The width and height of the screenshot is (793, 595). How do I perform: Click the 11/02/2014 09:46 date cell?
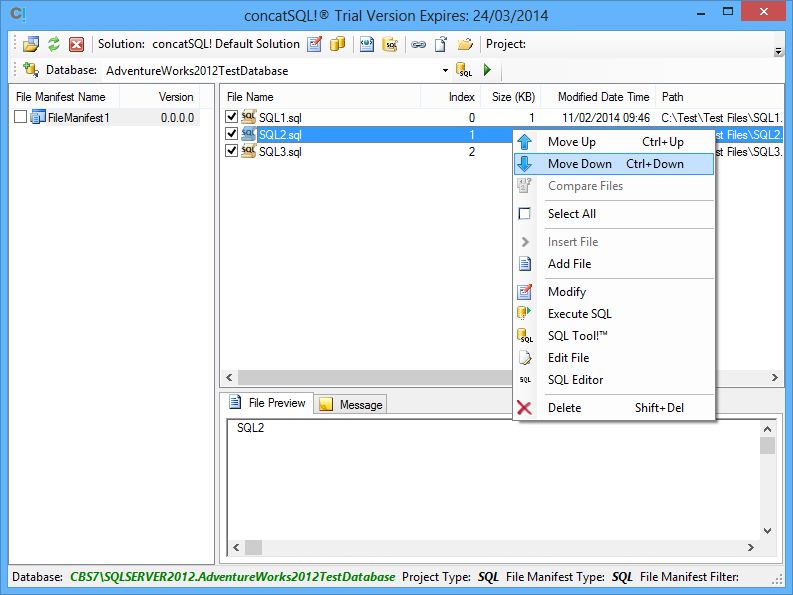coord(606,117)
